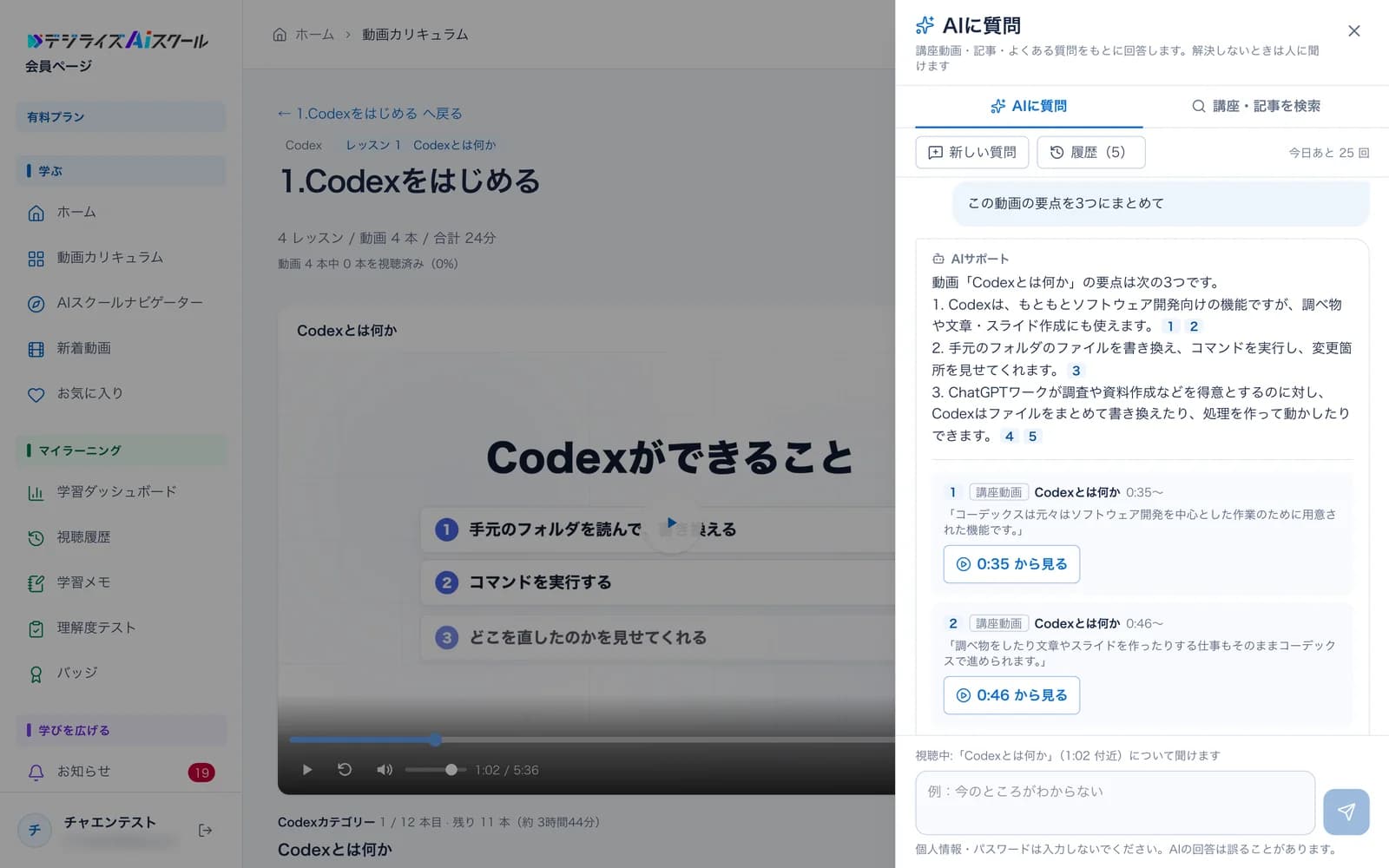Go back via 1.Codexをはじめる へ戻る link
This screenshot has height=868, width=1389.
pos(370,114)
